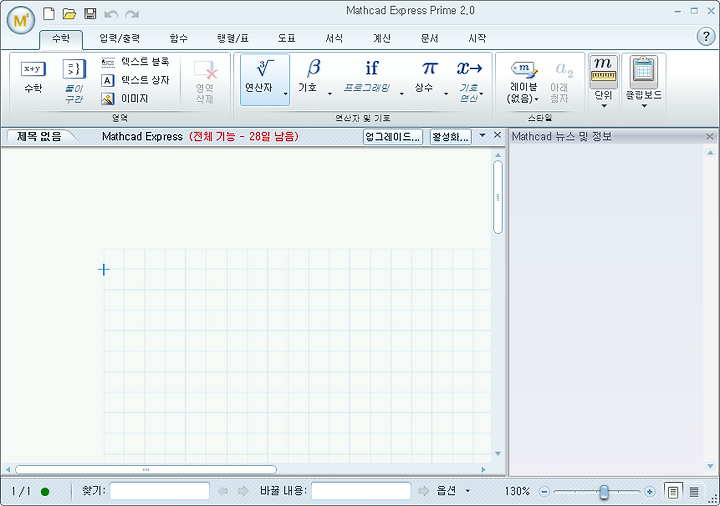Screen dimensions: 720x506
Task: Select the 제목 없음 worksheet tab
Action: 39,136
